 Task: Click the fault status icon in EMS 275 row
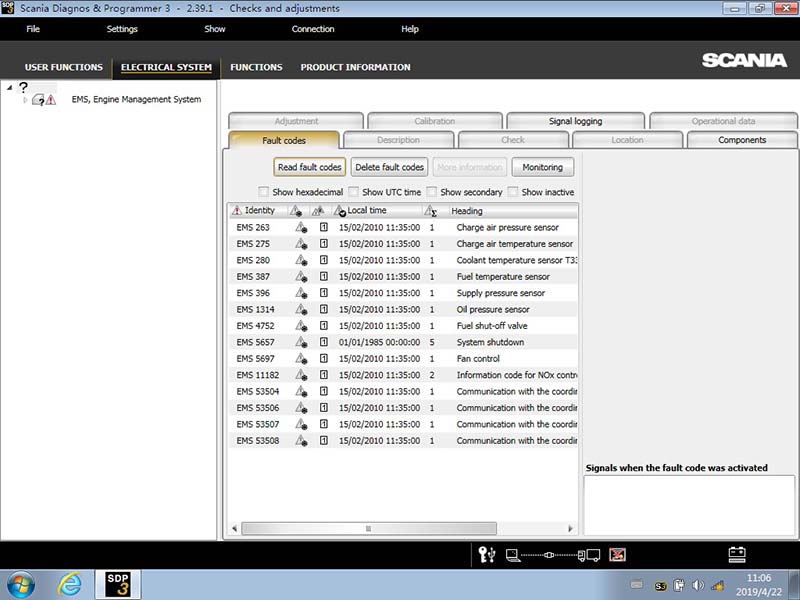[x=301, y=244]
